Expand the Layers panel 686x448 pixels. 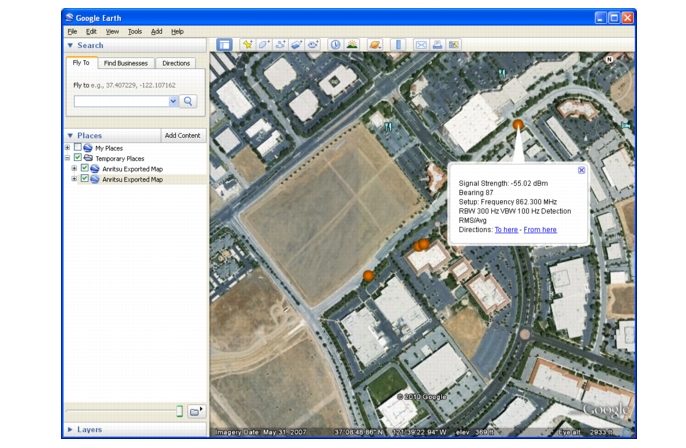70,429
